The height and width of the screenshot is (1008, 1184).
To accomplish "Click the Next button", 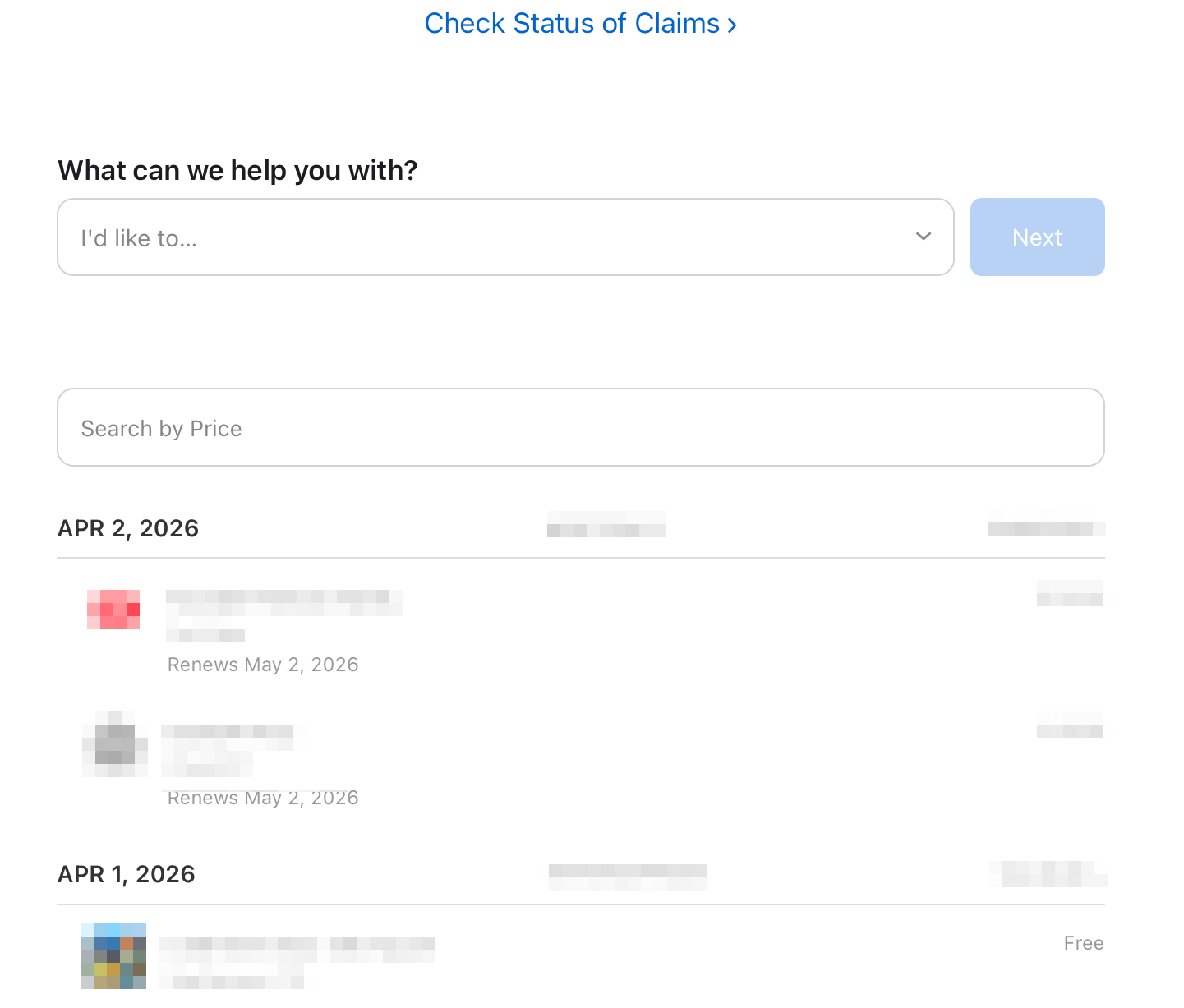I will click(x=1037, y=237).
